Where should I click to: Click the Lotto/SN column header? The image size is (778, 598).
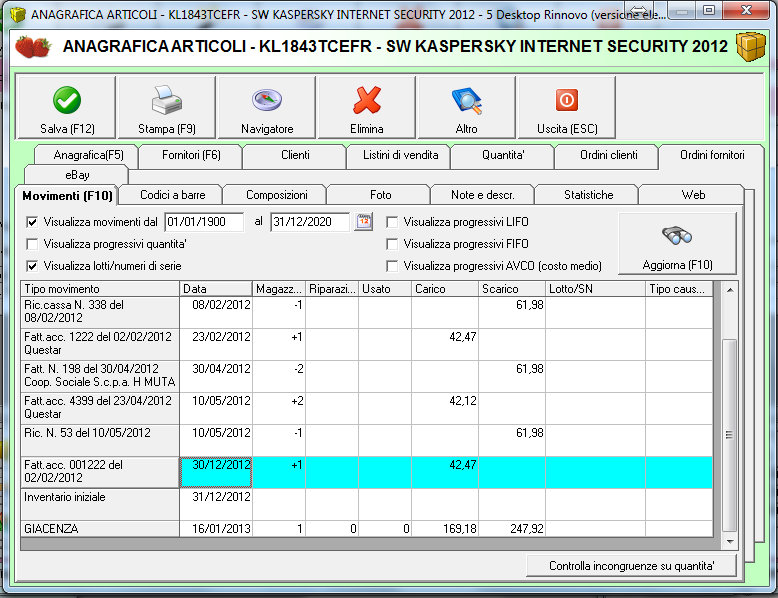[x=595, y=289]
